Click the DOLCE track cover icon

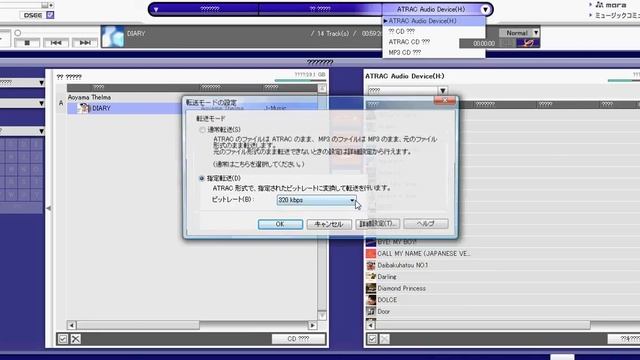click(371, 300)
